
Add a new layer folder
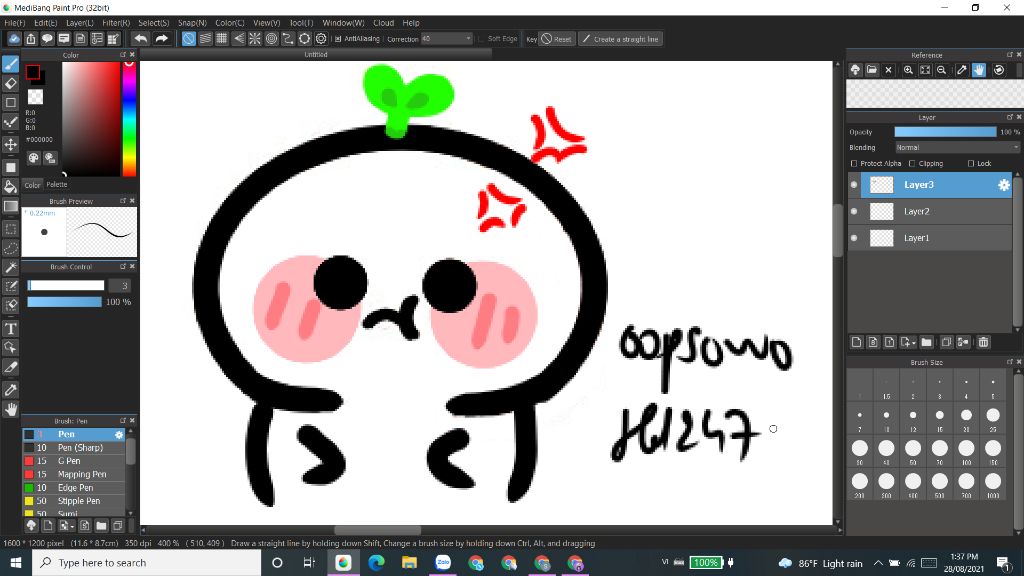[927, 342]
